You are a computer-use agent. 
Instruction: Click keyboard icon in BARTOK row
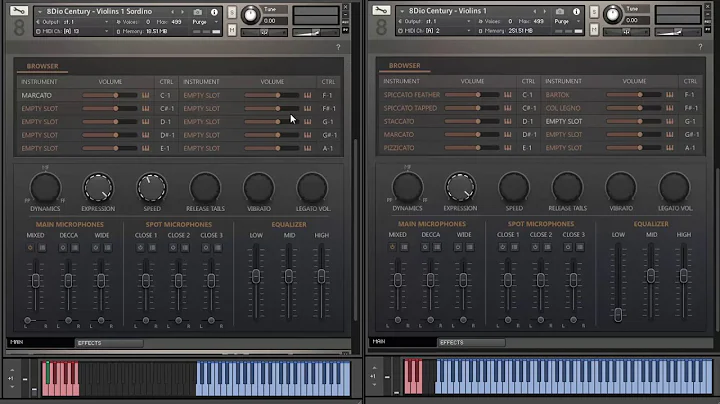[x=669, y=95]
